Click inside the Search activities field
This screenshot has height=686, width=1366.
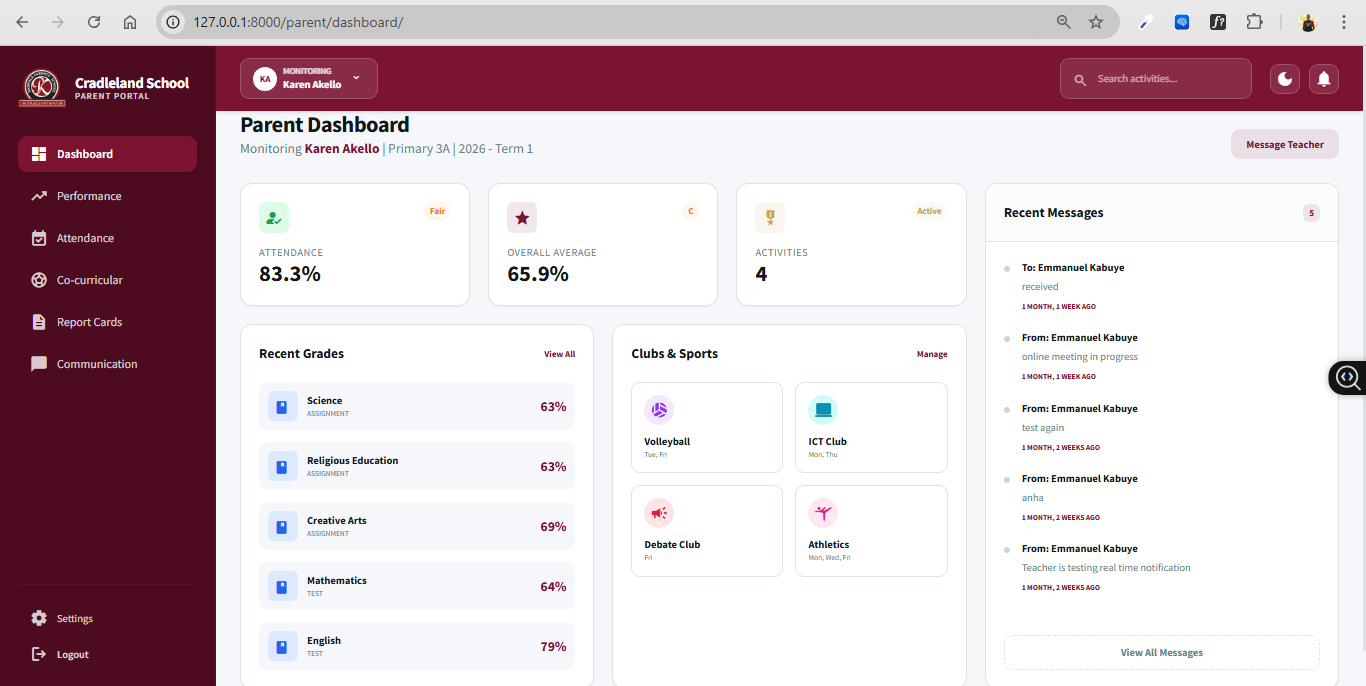[1155, 78]
